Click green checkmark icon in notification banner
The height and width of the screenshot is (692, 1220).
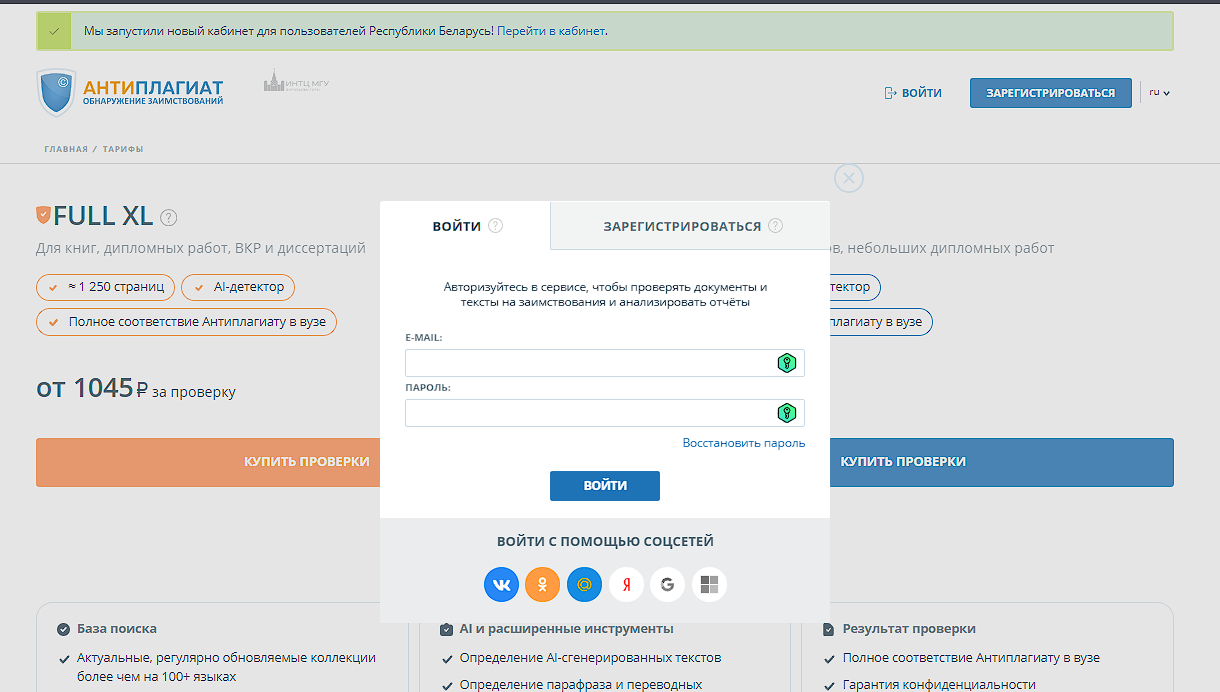click(53, 31)
